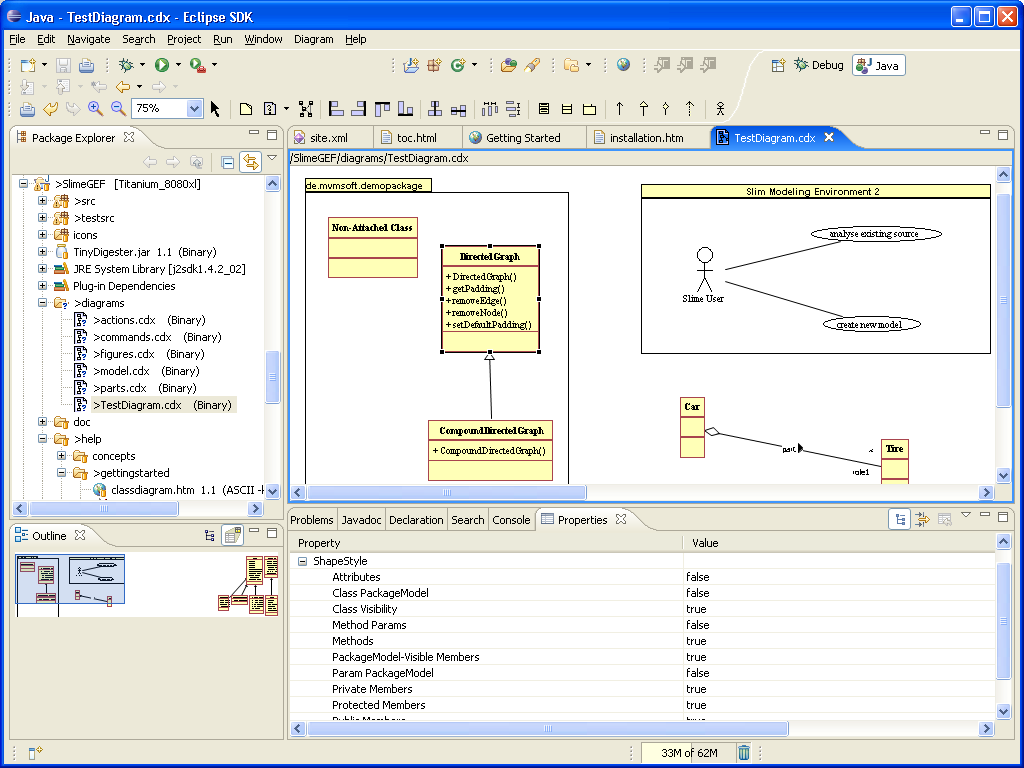1024x768 pixels.
Task: Click the New Java Package icon
Action: click(434, 65)
